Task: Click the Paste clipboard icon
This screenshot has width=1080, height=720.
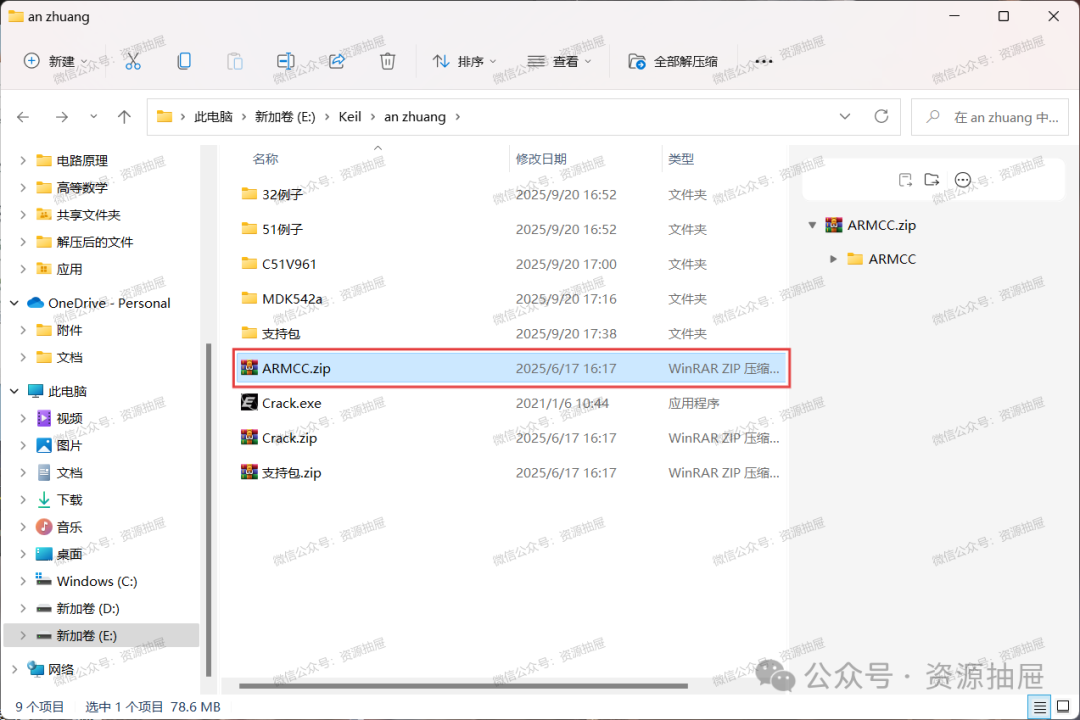Action: pyautogui.click(x=235, y=61)
